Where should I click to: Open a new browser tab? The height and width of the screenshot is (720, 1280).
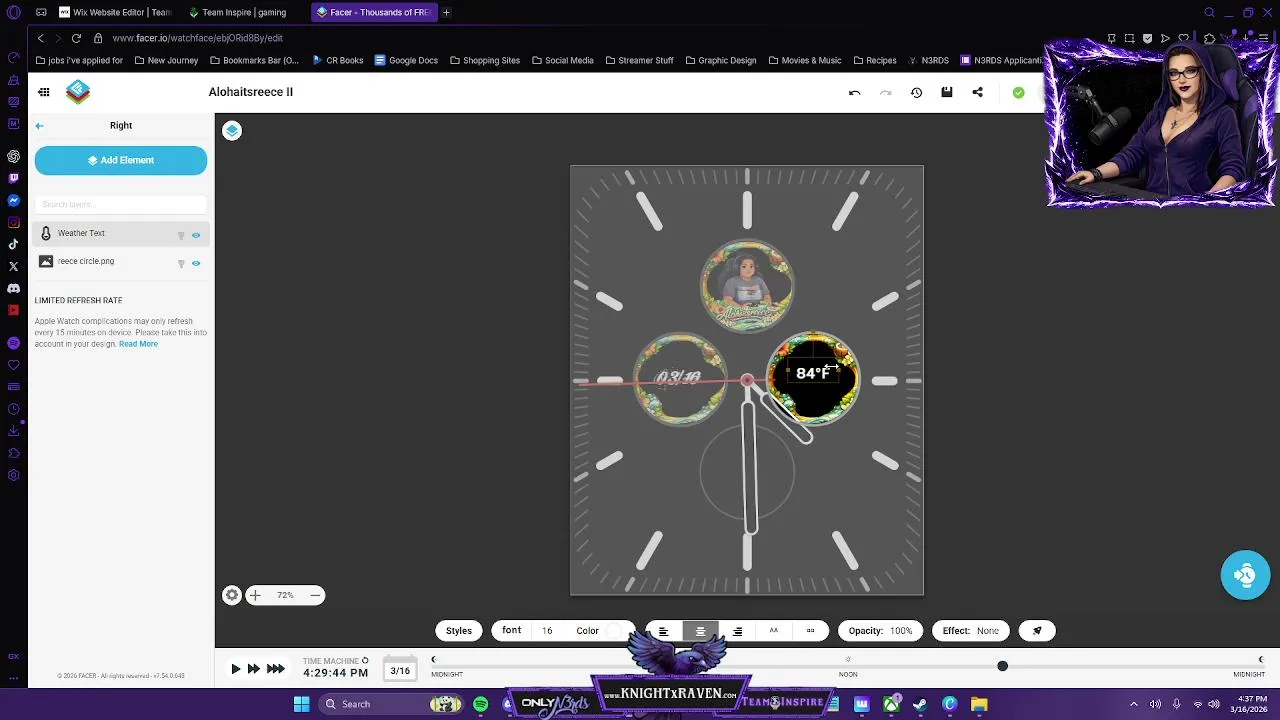[446, 12]
